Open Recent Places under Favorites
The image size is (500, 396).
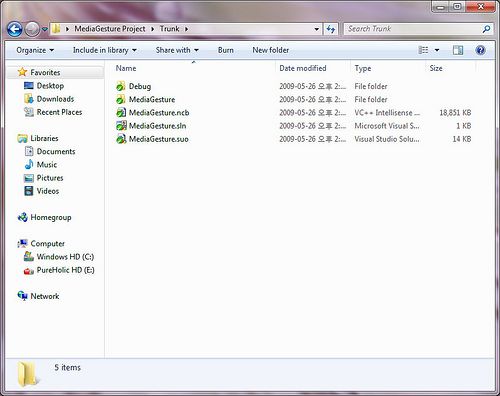(x=59, y=112)
